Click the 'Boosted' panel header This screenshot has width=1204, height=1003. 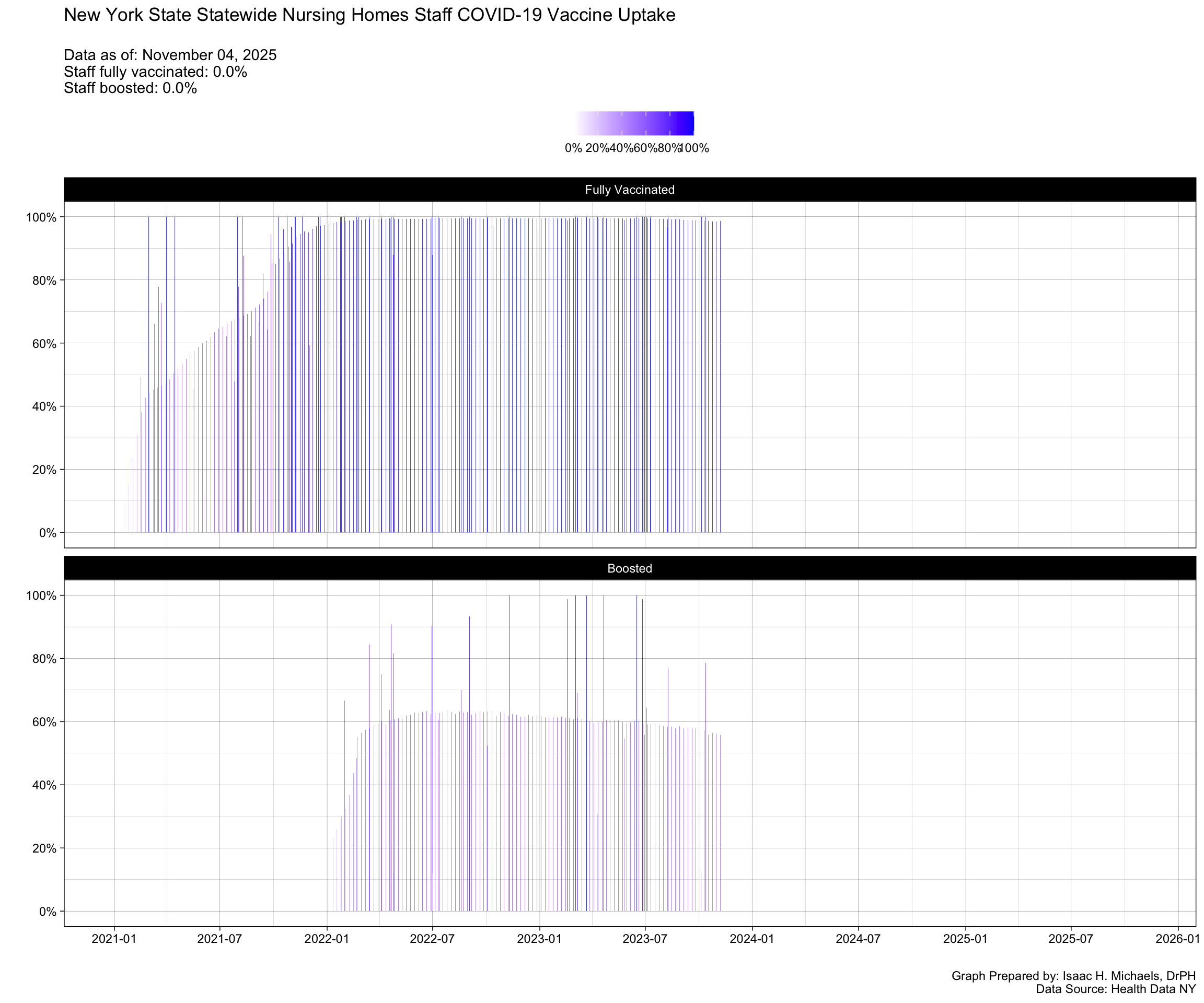[x=630, y=568]
